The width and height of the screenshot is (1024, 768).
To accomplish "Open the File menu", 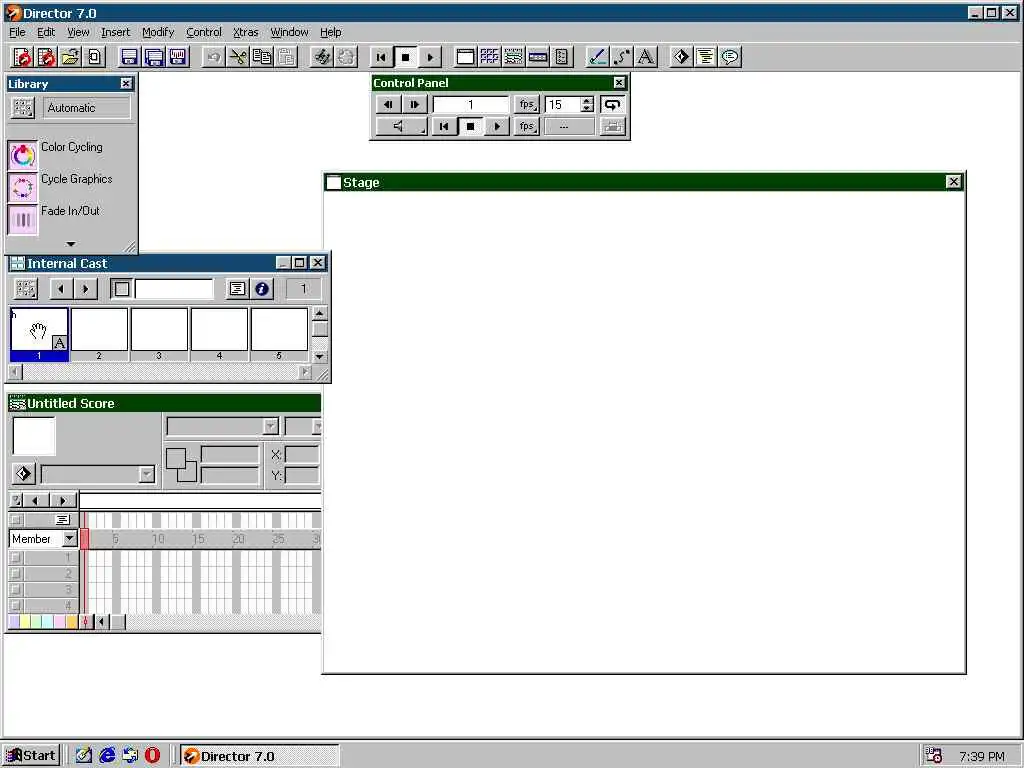I will [x=17, y=32].
